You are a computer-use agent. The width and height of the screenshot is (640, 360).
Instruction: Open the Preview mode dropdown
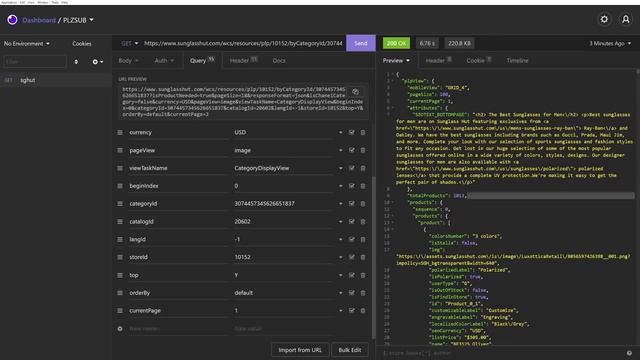[x=396, y=60]
